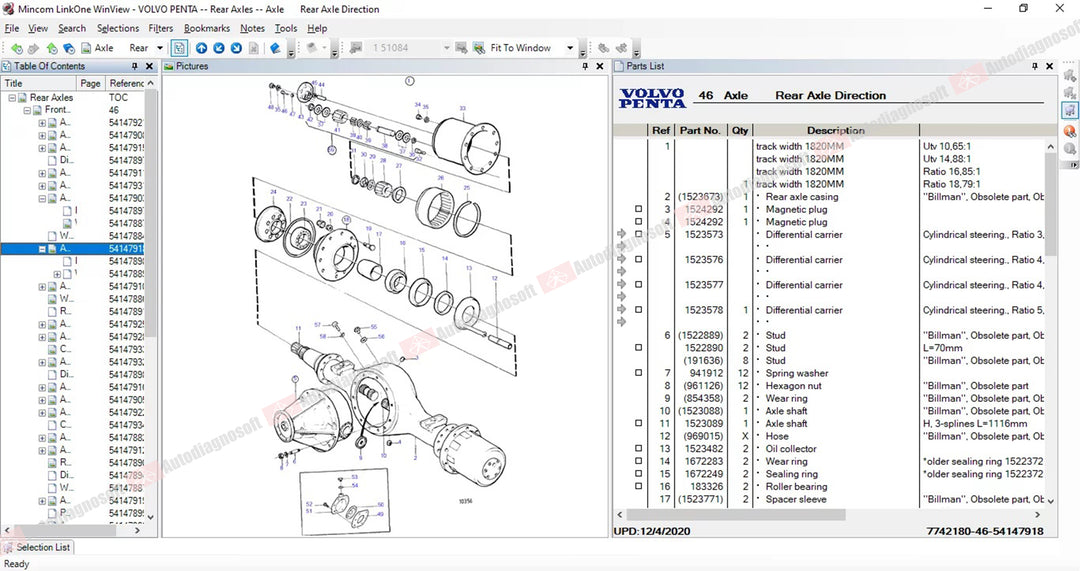This screenshot has width=1080, height=571.
Task: Click the arrow icon beside part 1523576
Action: pyautogui.click(x=621, y=259)
